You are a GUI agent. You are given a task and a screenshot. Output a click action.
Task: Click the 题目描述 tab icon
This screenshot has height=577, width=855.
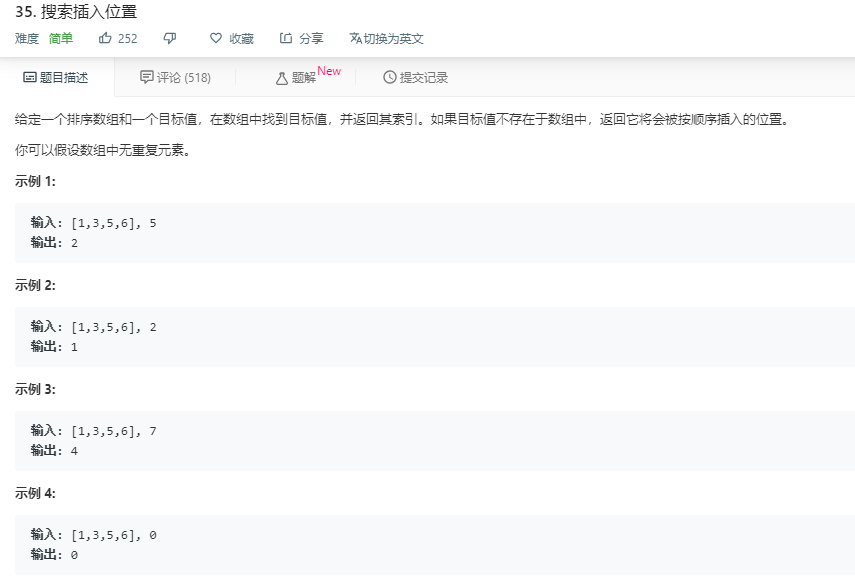[x=29, y=77]
